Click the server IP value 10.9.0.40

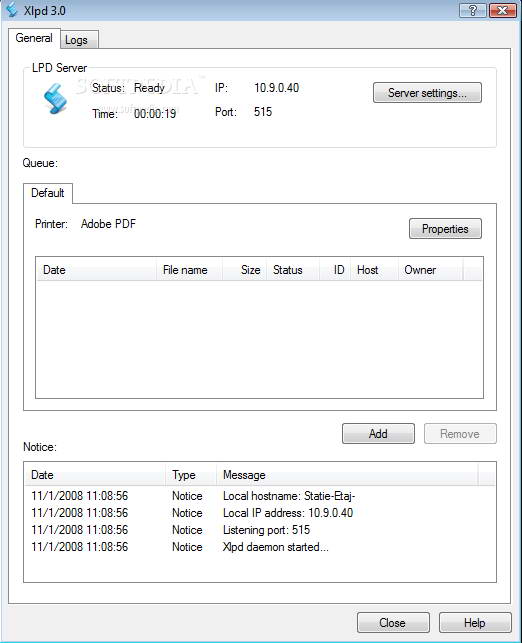[x=276, y=88]
